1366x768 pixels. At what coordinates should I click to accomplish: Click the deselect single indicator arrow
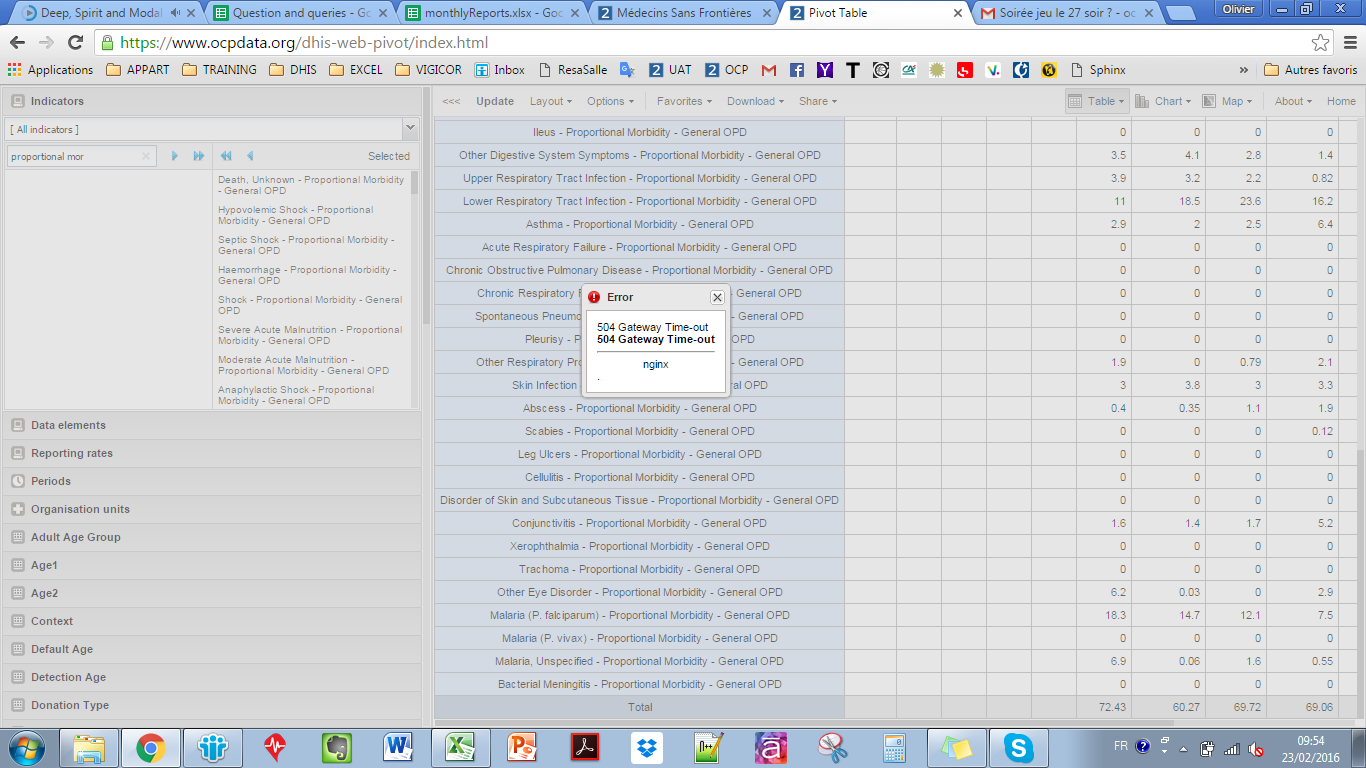(x=249, y=156)
